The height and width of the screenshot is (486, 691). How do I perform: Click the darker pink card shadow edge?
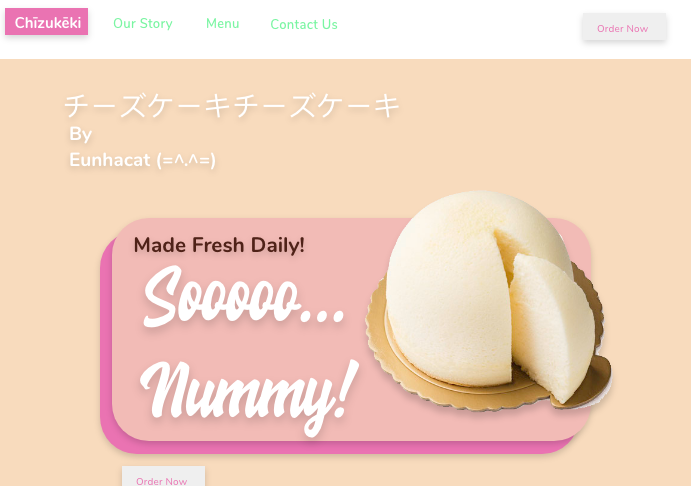[106, 352]
